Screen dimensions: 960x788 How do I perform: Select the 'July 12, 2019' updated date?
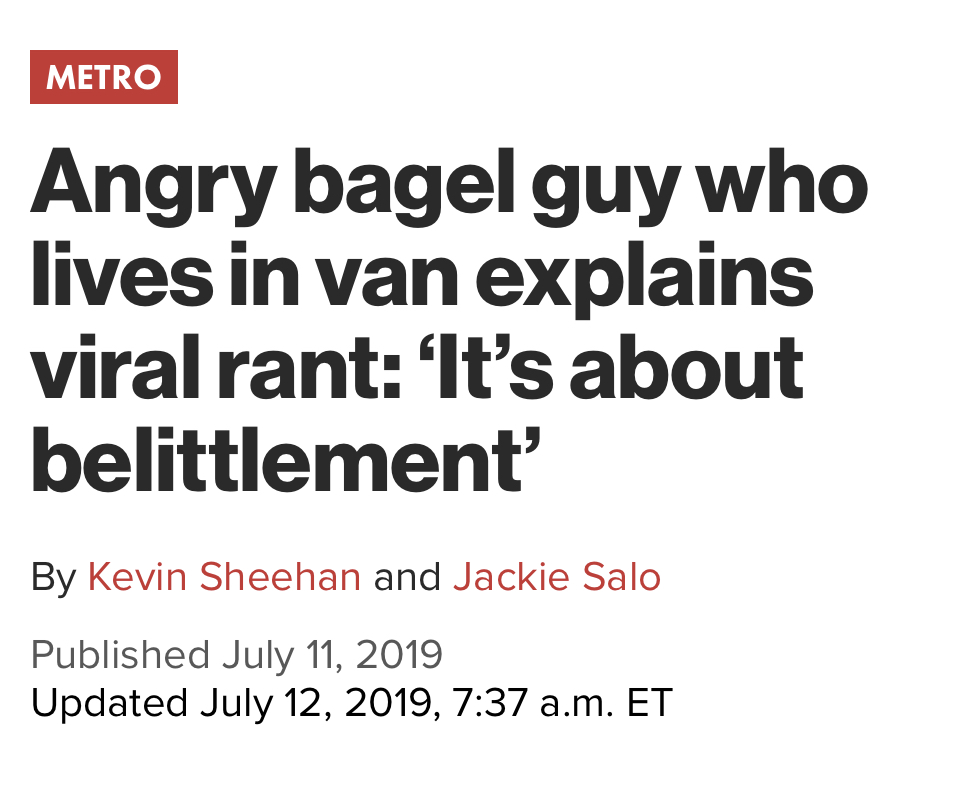(317, 703)
